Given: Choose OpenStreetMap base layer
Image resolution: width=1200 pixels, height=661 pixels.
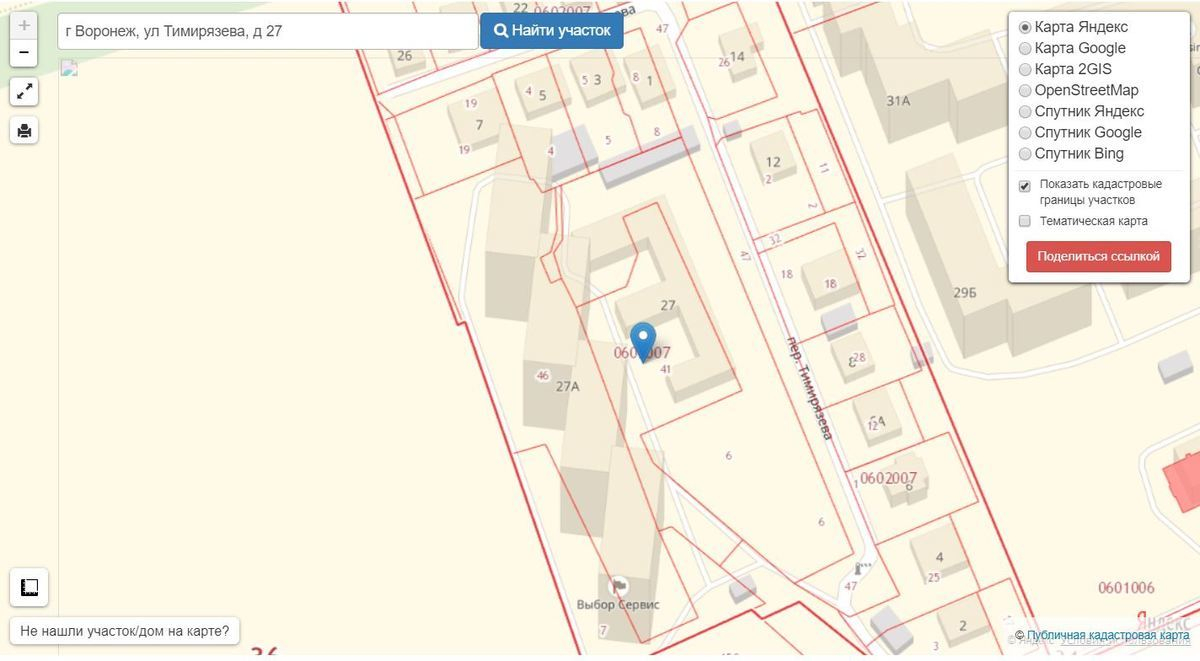Looking at the screenshot, I should coord(1025,90).
